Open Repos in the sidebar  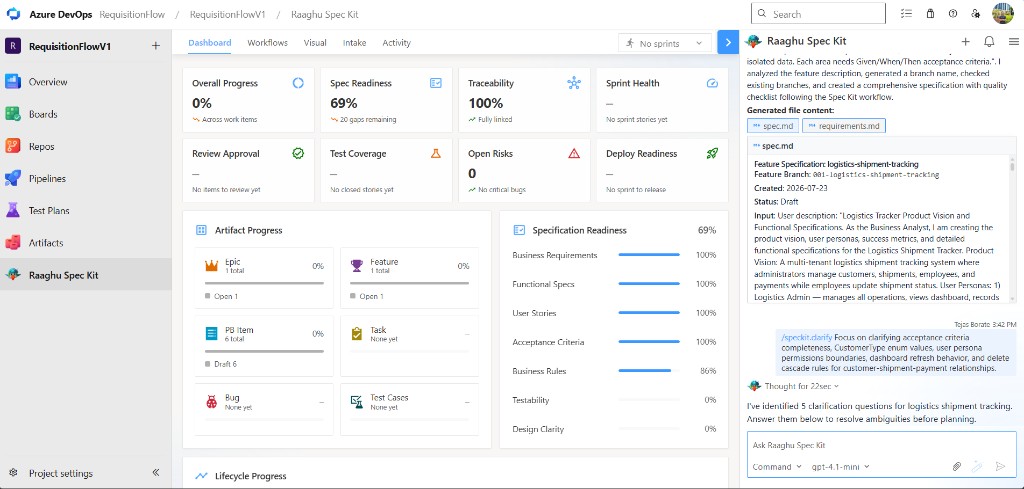86,147
